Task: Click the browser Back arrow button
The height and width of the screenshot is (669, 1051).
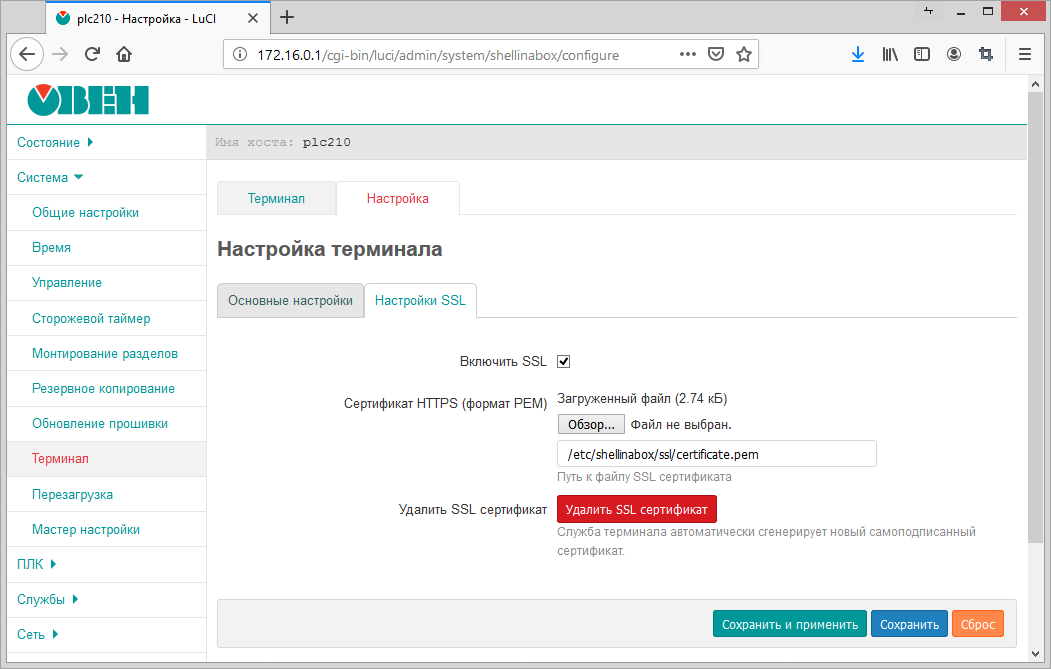Action: pyautogui.click(x=27, y=55)
